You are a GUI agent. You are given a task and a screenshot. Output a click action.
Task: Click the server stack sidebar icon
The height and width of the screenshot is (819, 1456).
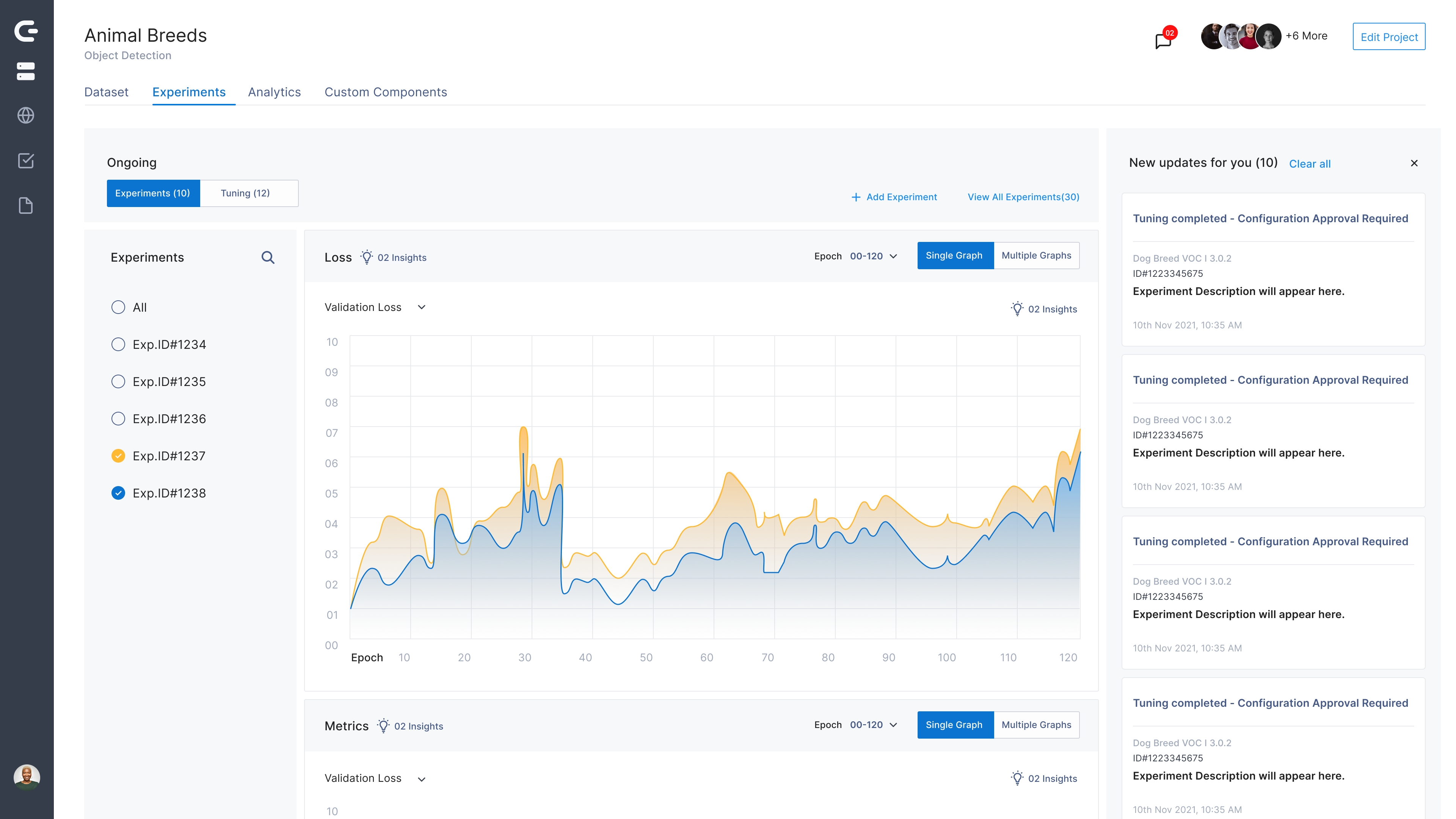[x=26, y=71]
